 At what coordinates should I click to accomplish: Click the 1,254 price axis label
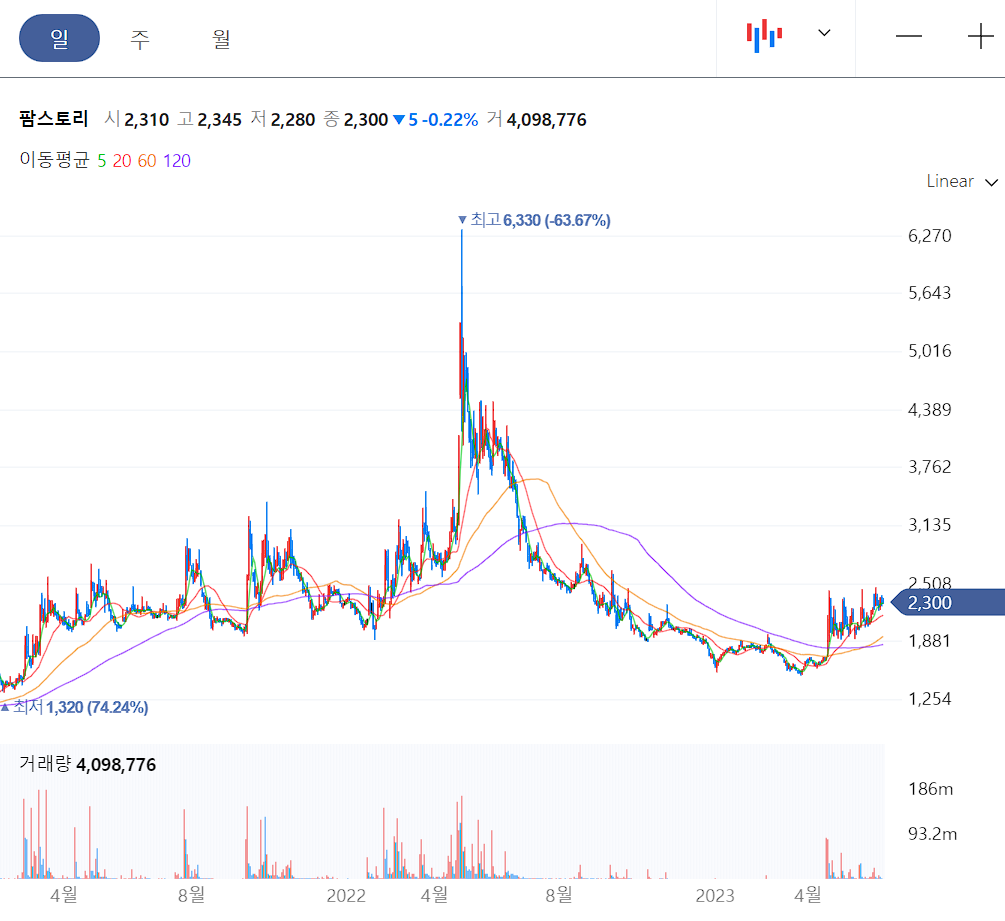pos(929,699)
